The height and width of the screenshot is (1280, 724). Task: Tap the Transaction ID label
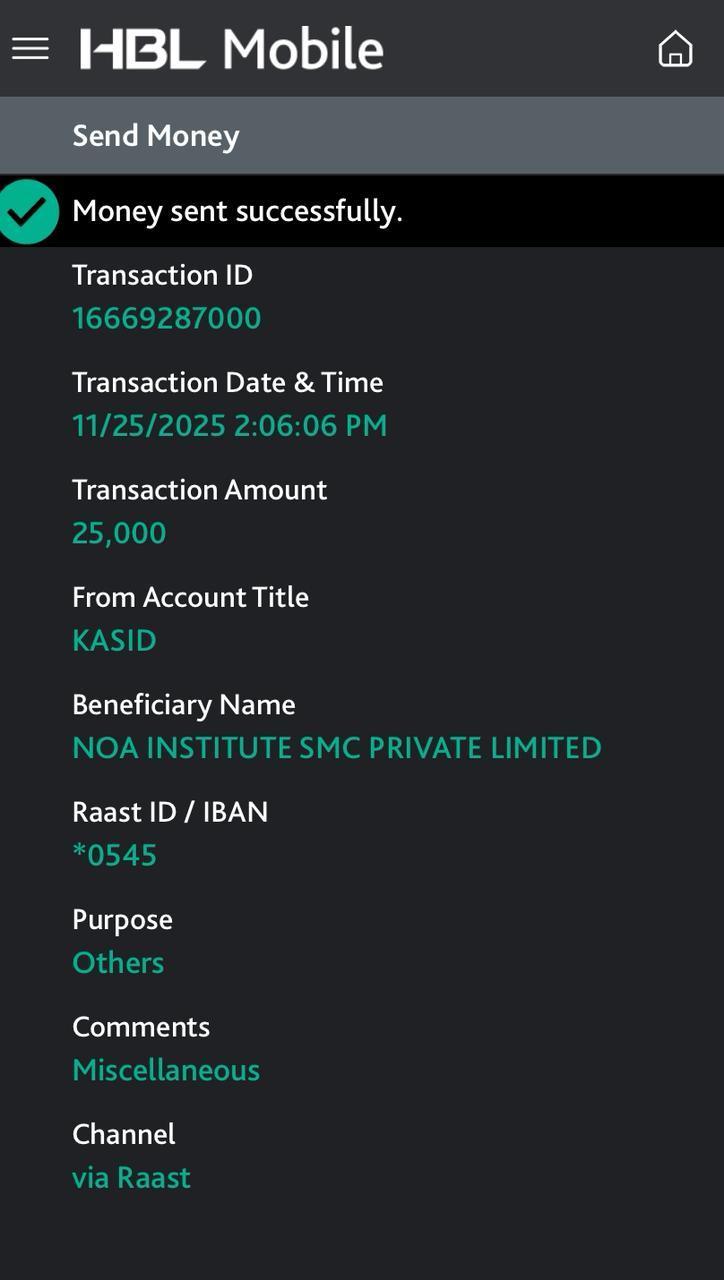162,275
